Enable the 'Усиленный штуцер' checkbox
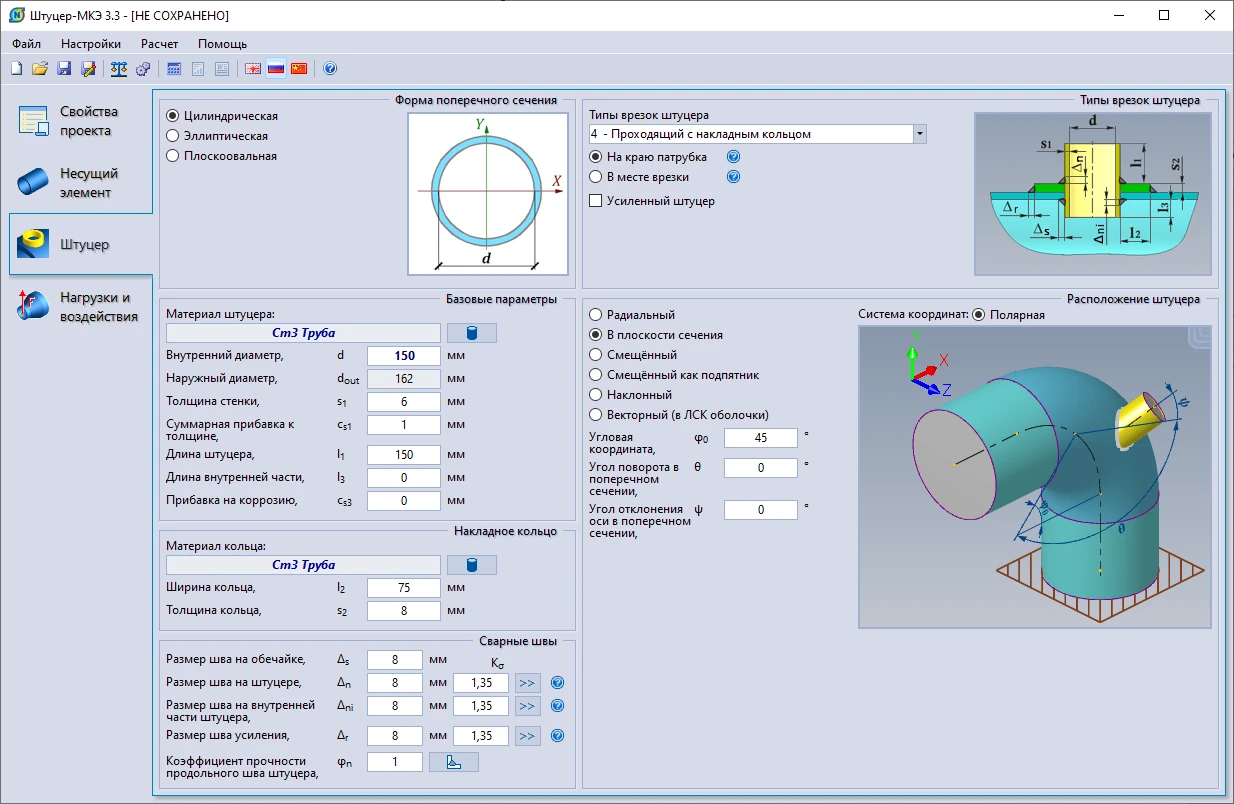1234x804 pixels. (x=597, y=201)
